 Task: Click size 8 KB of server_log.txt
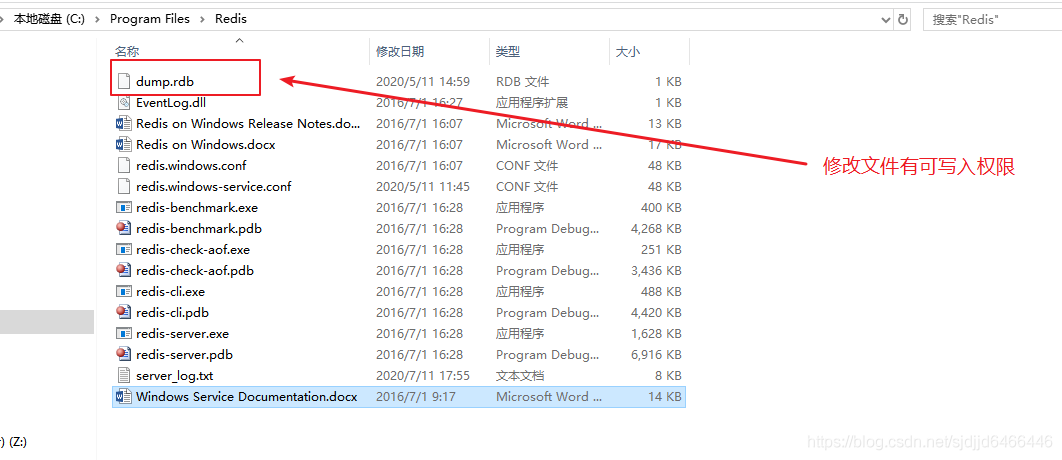(668, 376)
